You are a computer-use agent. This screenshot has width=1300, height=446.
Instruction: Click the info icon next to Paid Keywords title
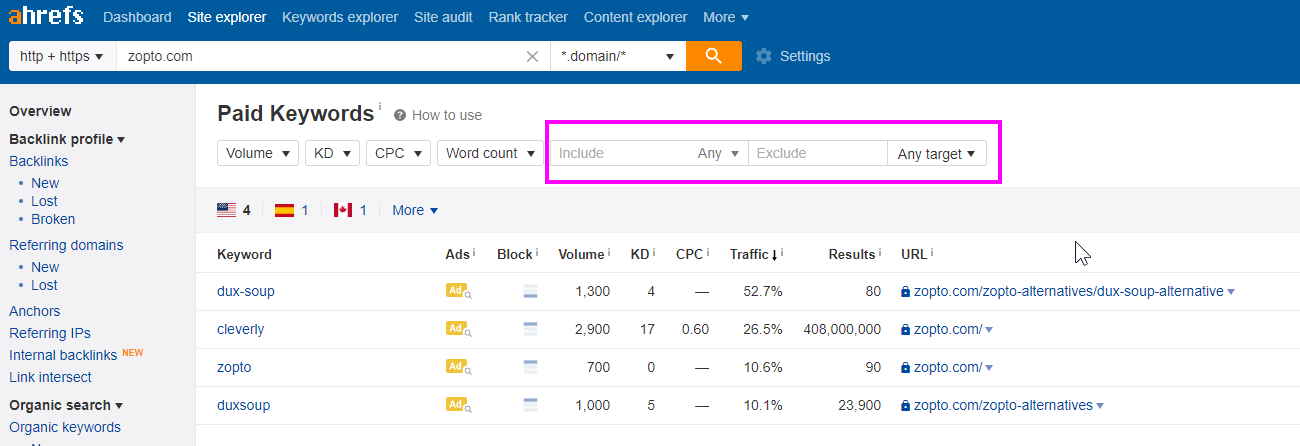(x=380, y=105)
